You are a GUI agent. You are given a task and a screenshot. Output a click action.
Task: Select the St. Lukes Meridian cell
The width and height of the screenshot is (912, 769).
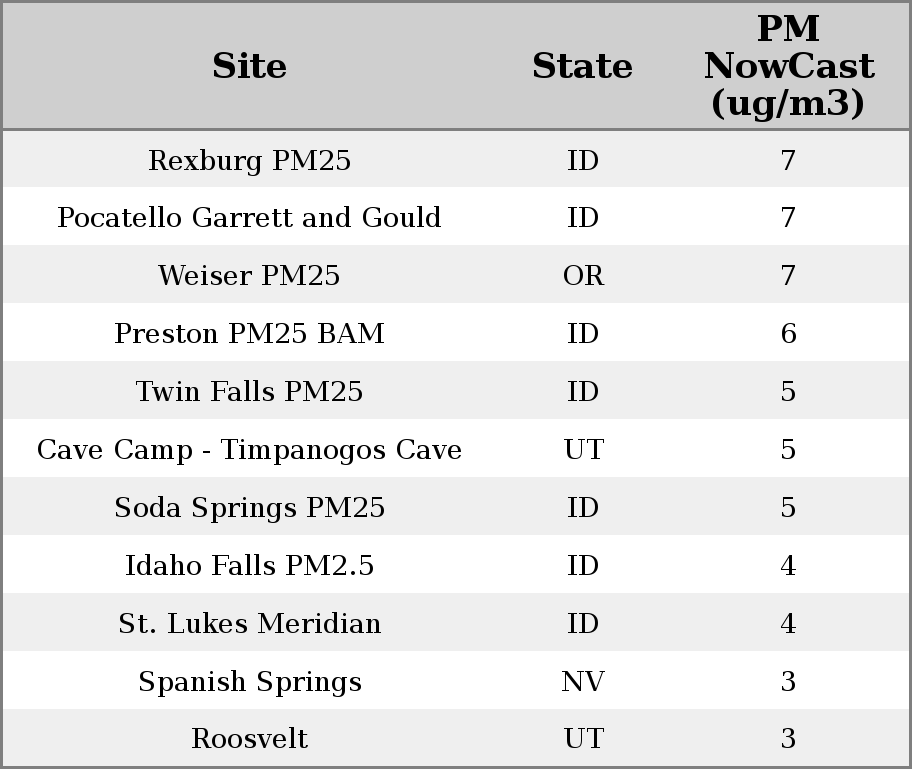click(249, 624)
